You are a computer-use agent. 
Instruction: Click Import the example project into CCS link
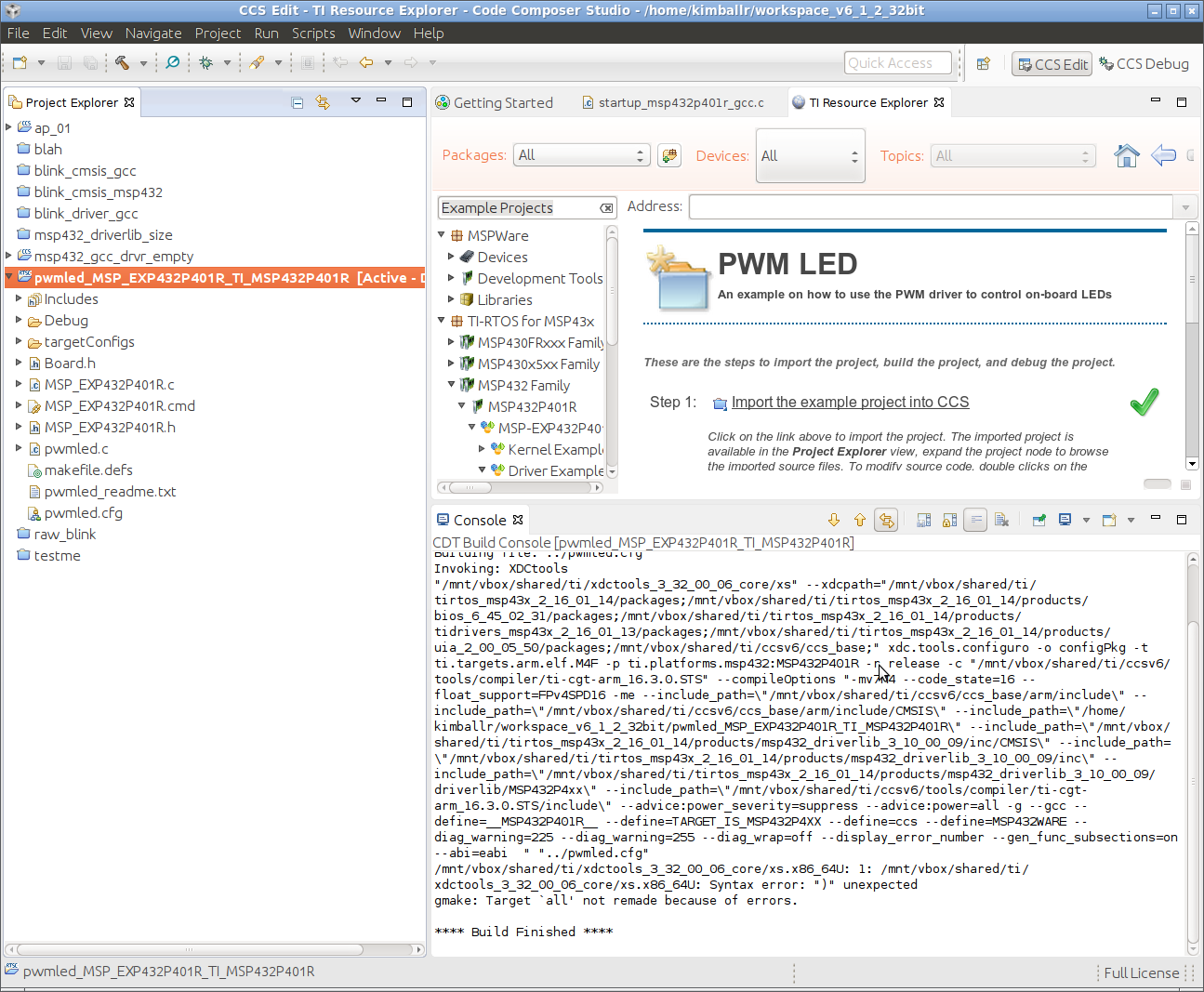point(850,402)
